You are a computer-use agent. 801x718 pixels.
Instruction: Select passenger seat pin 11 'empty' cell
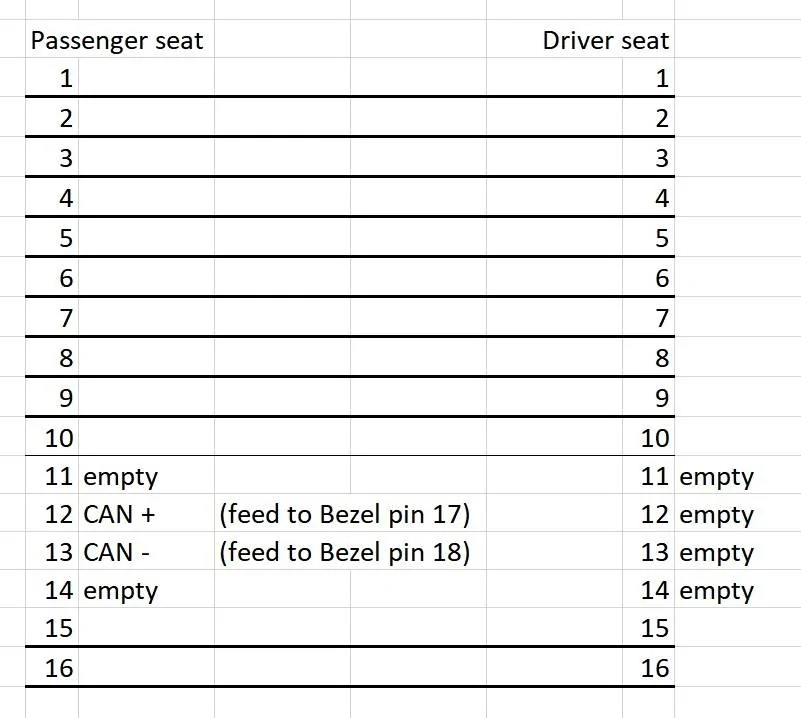pos(146,475)
